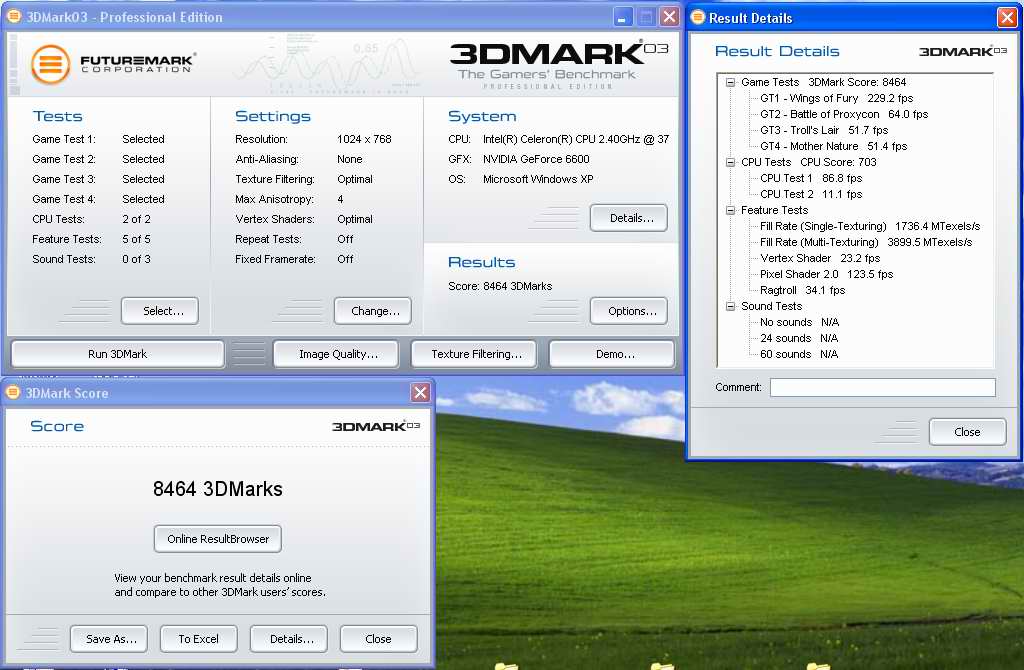Screen dimensions: 1024x670
Task: Click the 3DMark03 title bar icon
Action: point(13,16)
